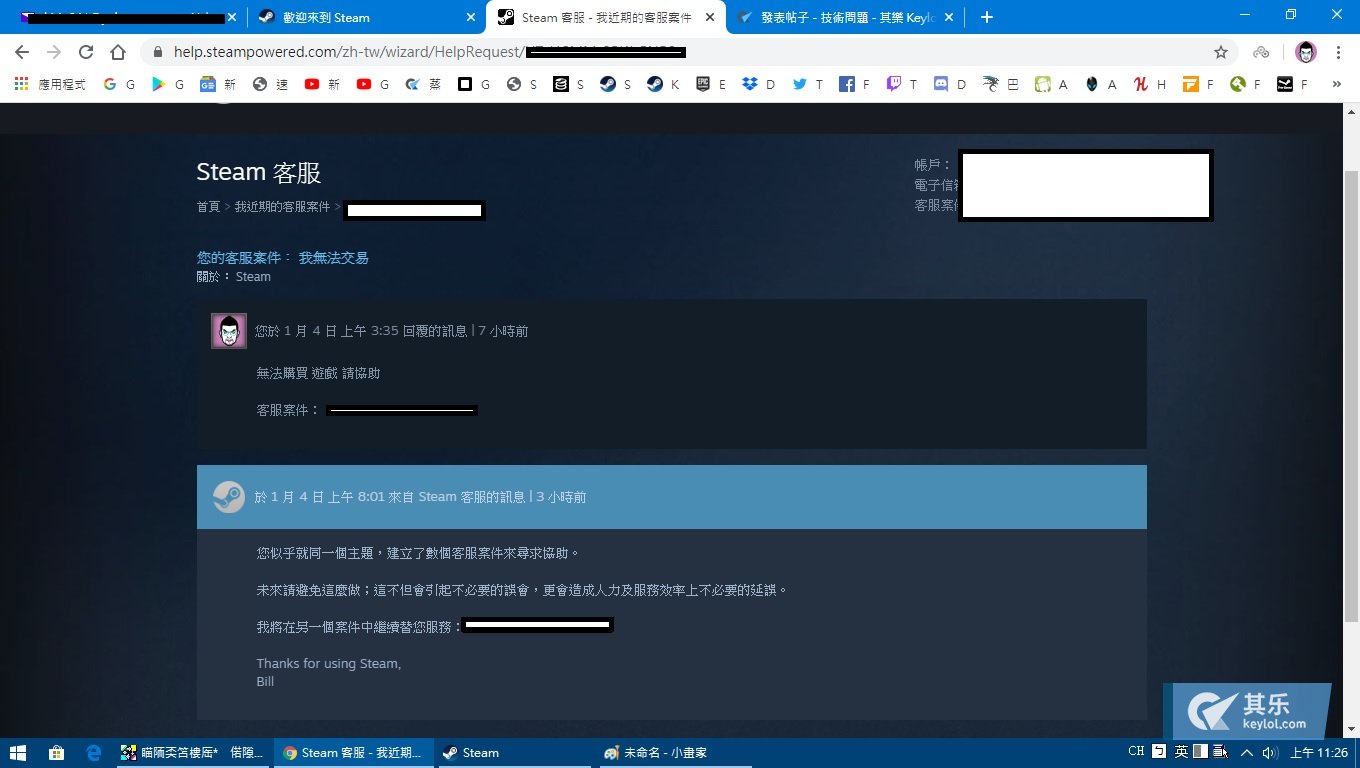The height and width of the screenshot is (768, 1360).
Task: Switch to the Steam taskbar window
Action: pos(514,753)
